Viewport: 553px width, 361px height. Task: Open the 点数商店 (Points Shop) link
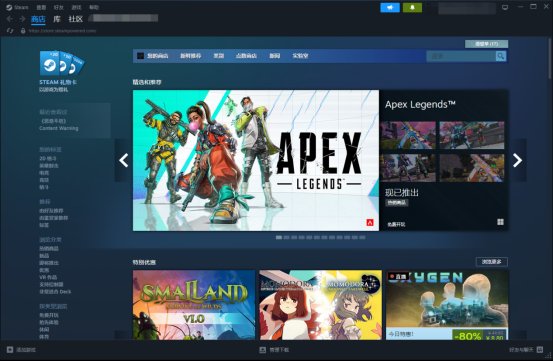246,56
